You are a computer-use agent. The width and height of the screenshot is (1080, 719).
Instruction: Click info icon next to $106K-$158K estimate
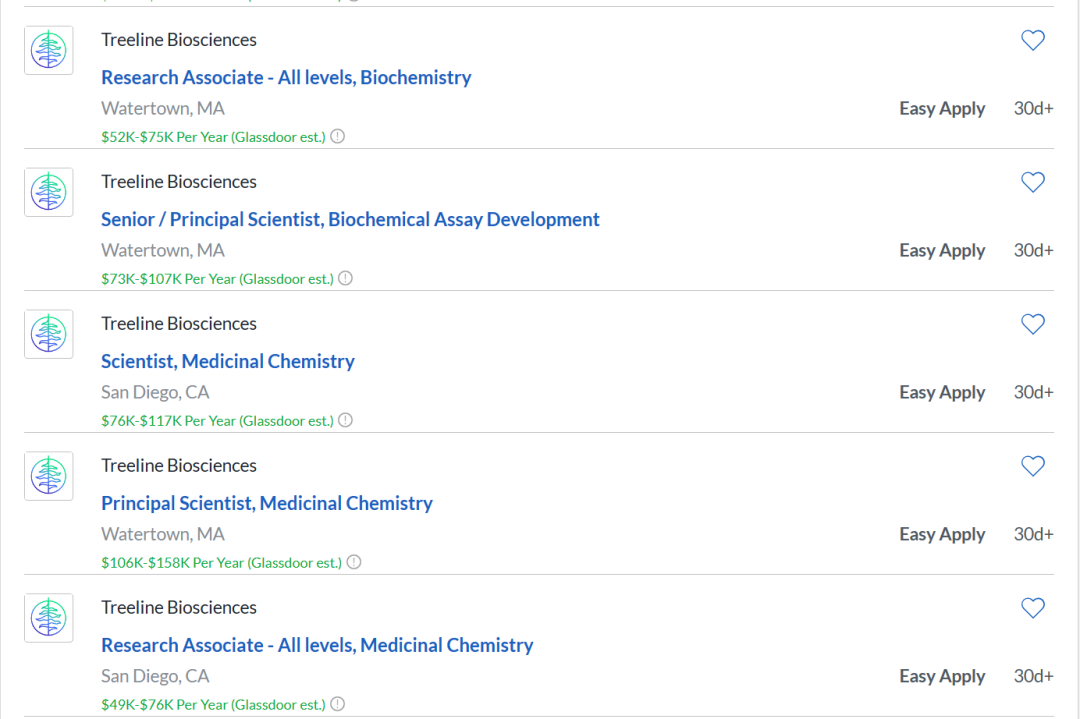(354, 562)
